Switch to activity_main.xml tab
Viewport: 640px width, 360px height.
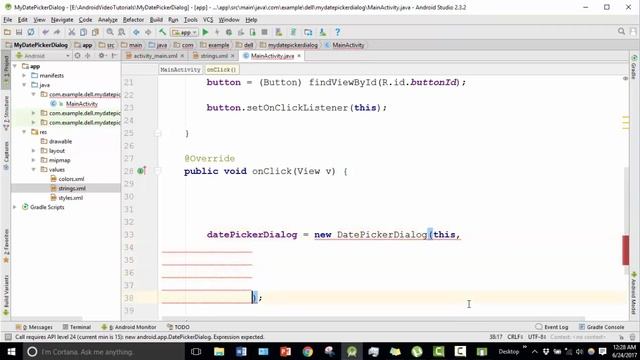click(155, 56)
